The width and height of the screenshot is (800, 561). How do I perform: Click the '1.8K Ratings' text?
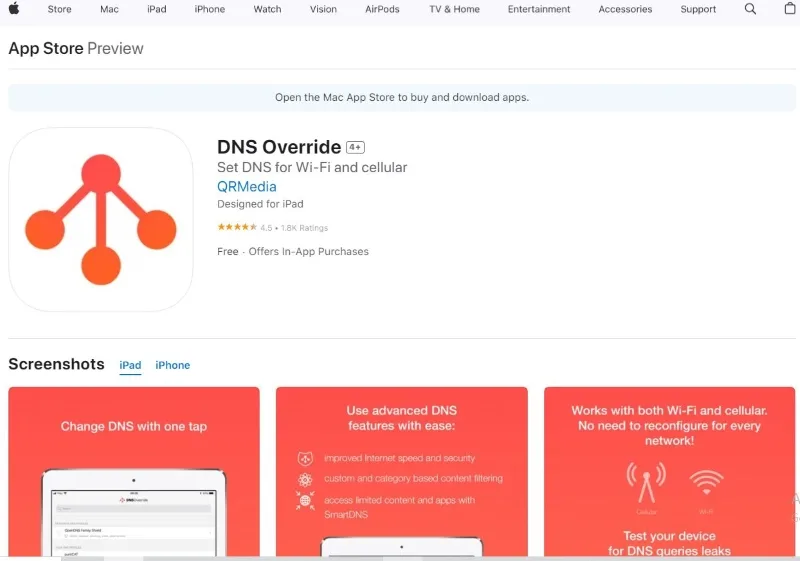coord(305,228)
